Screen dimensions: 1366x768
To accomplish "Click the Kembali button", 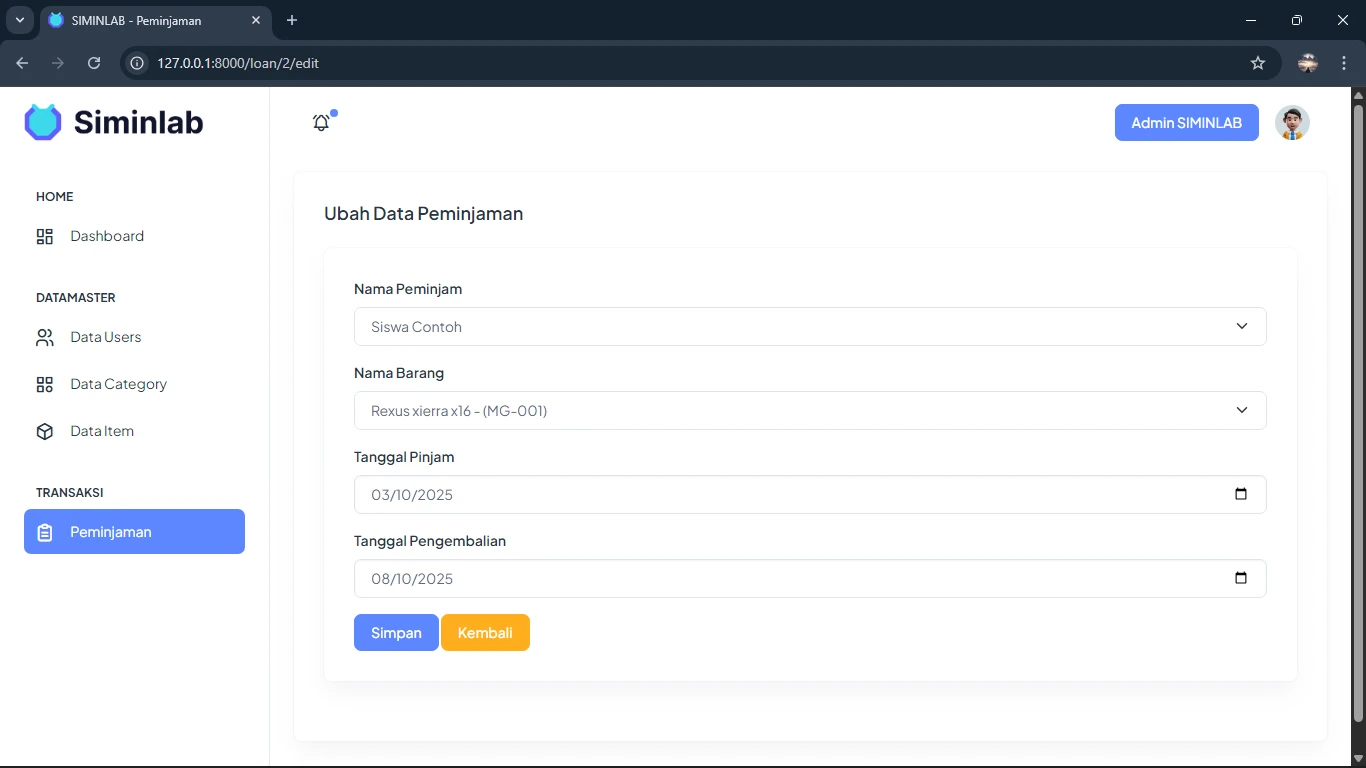I will [485, 633].
